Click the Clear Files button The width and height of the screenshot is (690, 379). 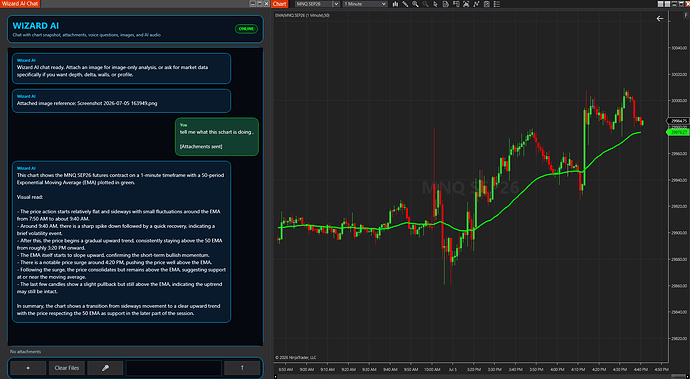[67, 368]
